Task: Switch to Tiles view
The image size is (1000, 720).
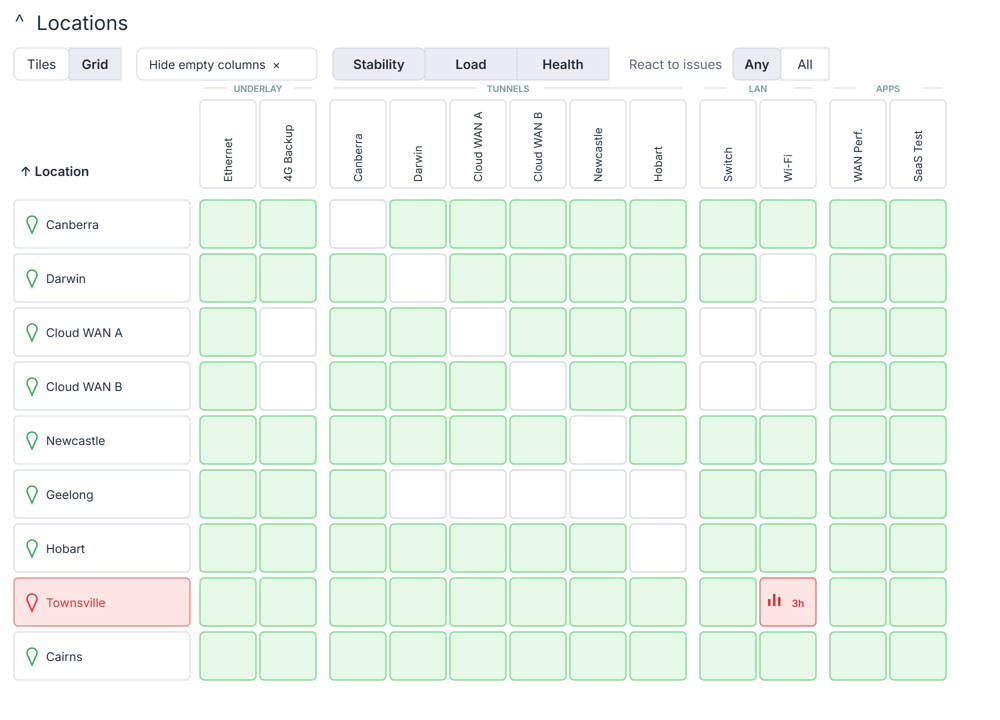Action: [41, 64]
